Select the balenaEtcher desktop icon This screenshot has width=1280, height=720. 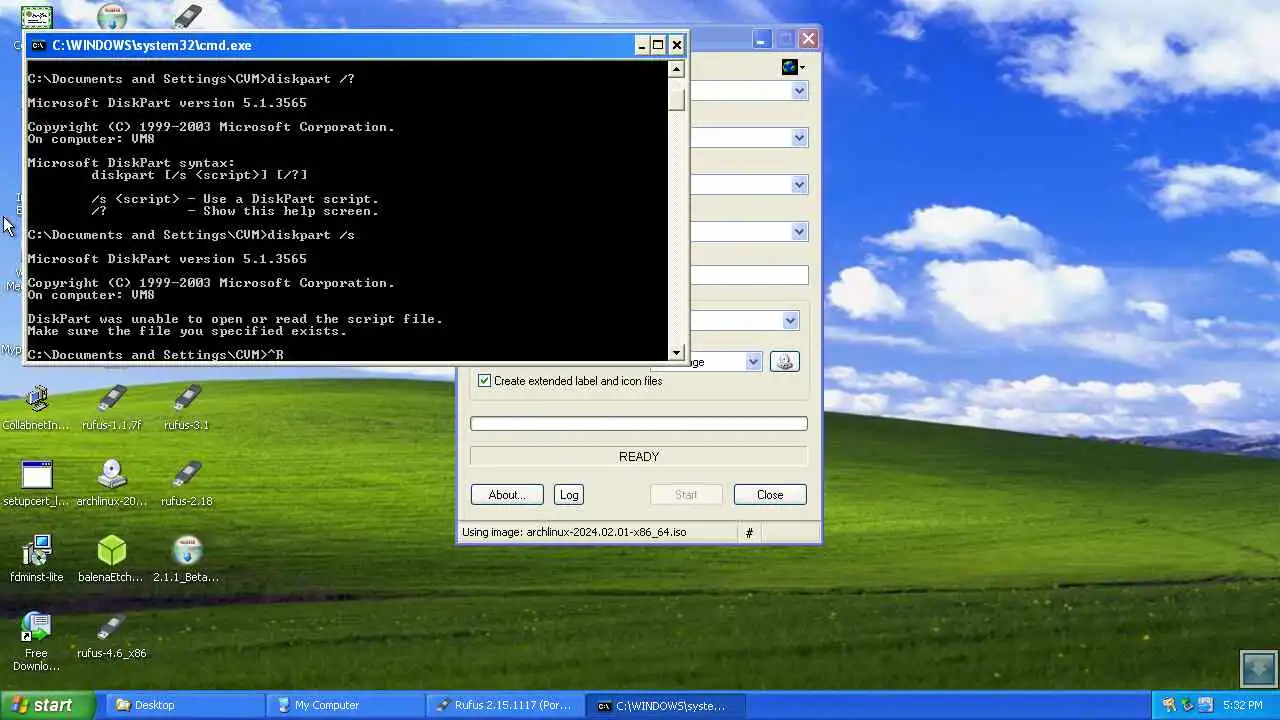point(112,551)
